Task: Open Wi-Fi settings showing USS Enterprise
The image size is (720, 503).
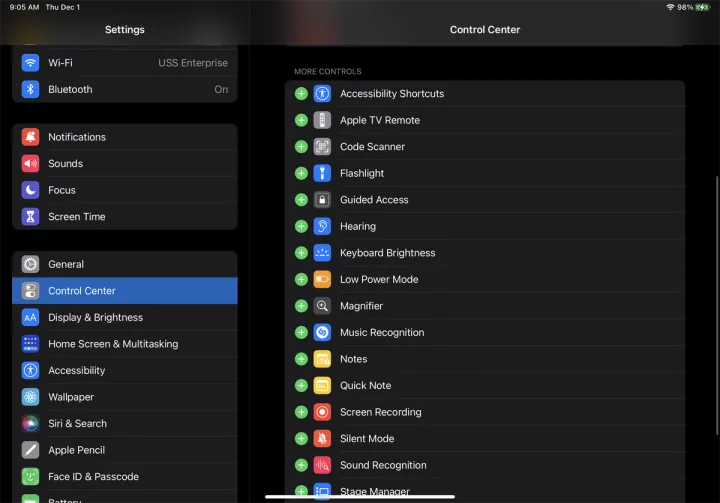Action: (x=125, y=62)
